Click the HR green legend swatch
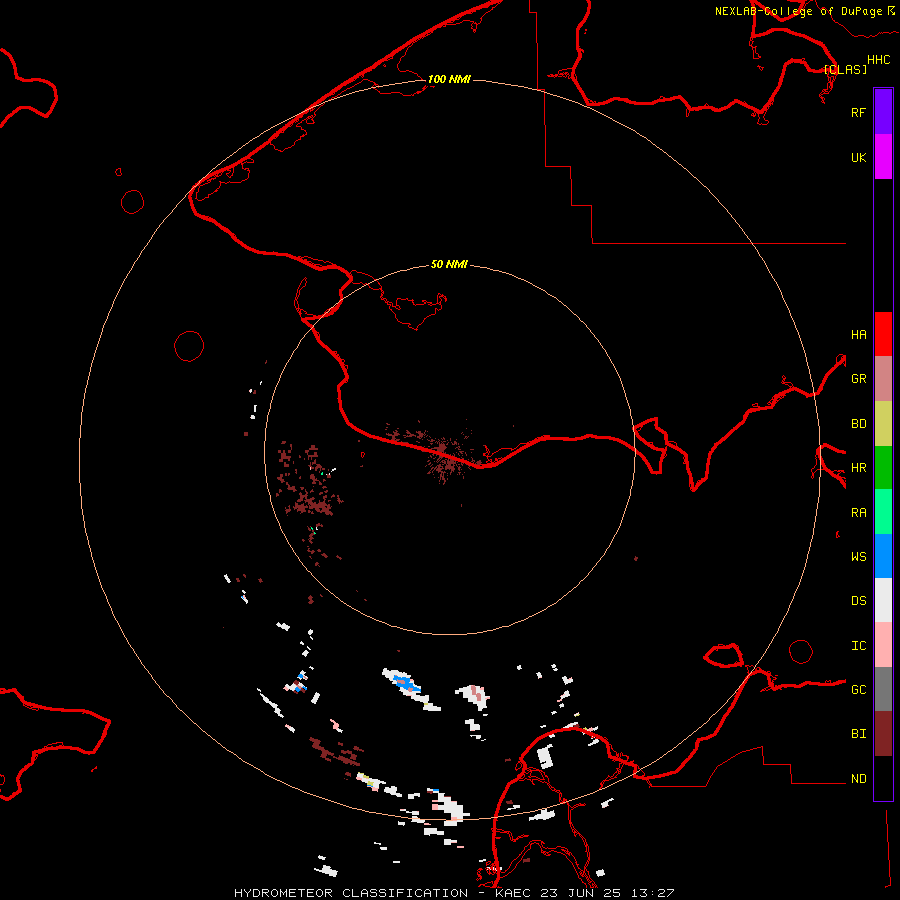Screen dimensions: 900x900 click(883, 467)
